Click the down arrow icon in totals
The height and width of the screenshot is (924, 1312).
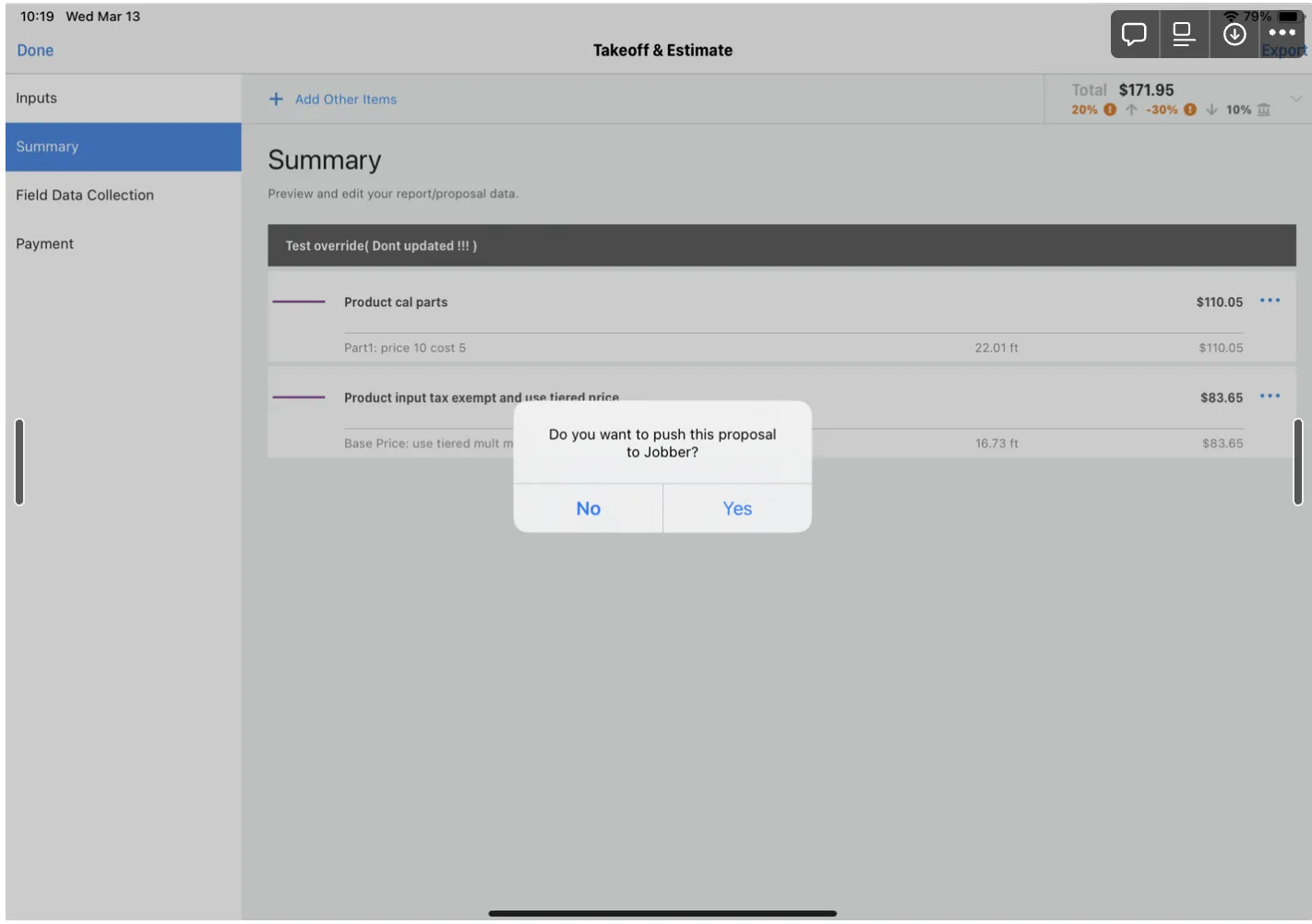click(1211, 110)
